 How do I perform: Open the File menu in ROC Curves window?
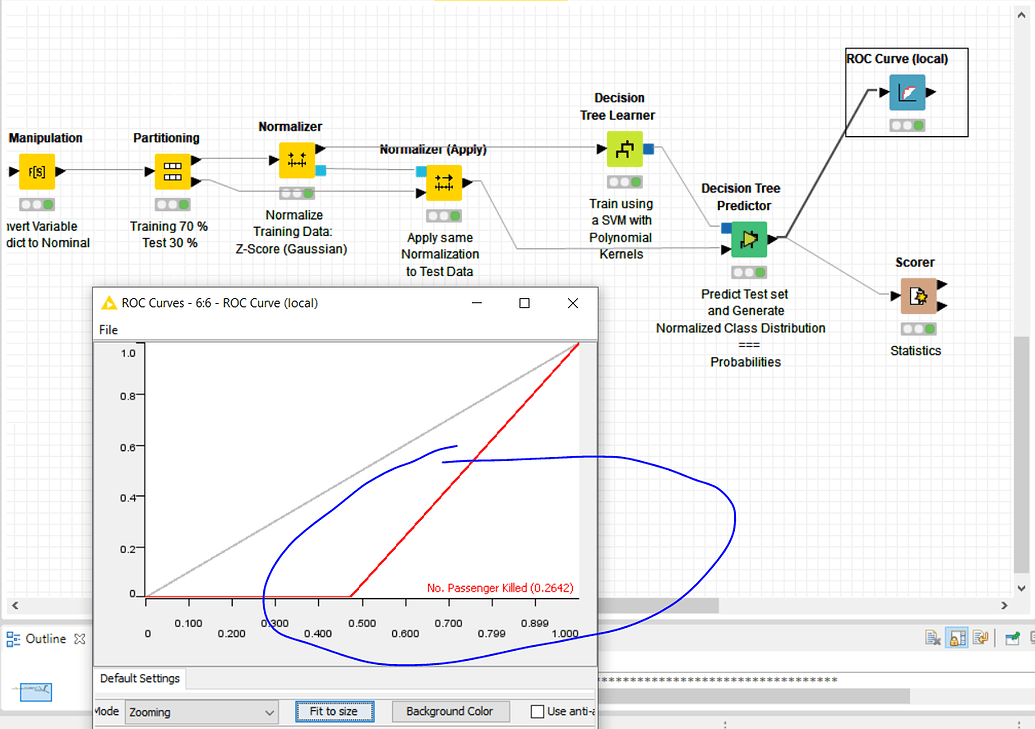pyautogui.click(x=108, y=329)
